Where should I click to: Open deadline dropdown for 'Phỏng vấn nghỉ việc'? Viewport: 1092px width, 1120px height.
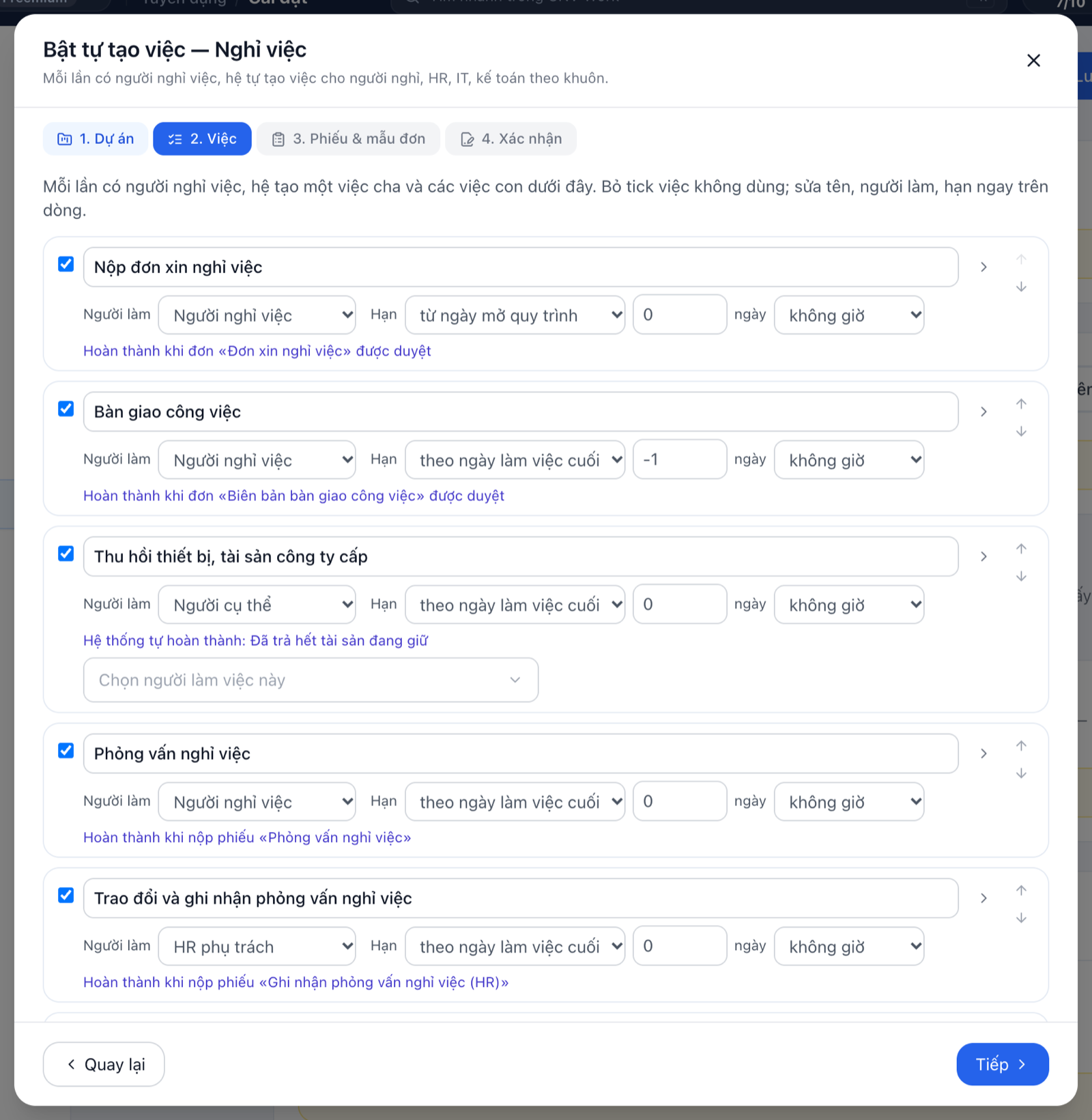click(515, 802)
